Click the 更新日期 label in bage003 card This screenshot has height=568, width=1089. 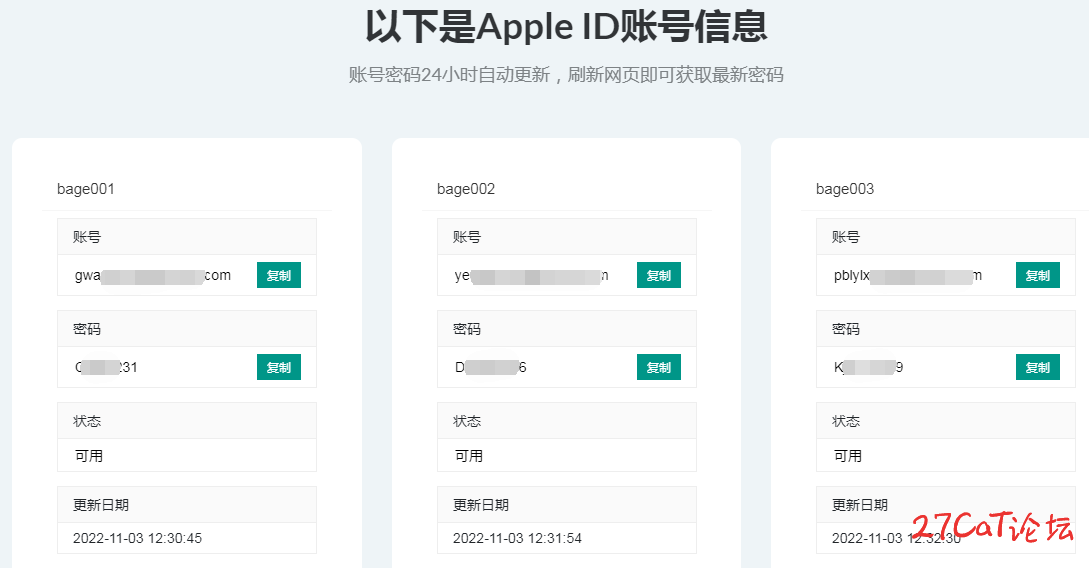860,505
